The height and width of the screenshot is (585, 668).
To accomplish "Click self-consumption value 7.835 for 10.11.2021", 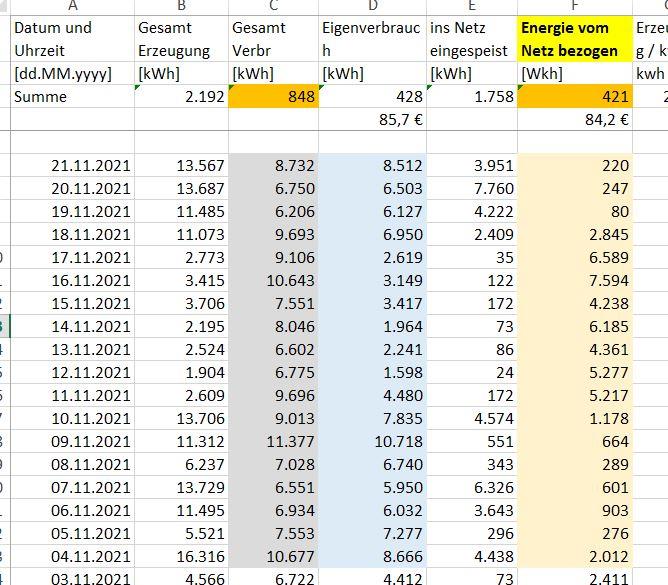I will (372, 418).
